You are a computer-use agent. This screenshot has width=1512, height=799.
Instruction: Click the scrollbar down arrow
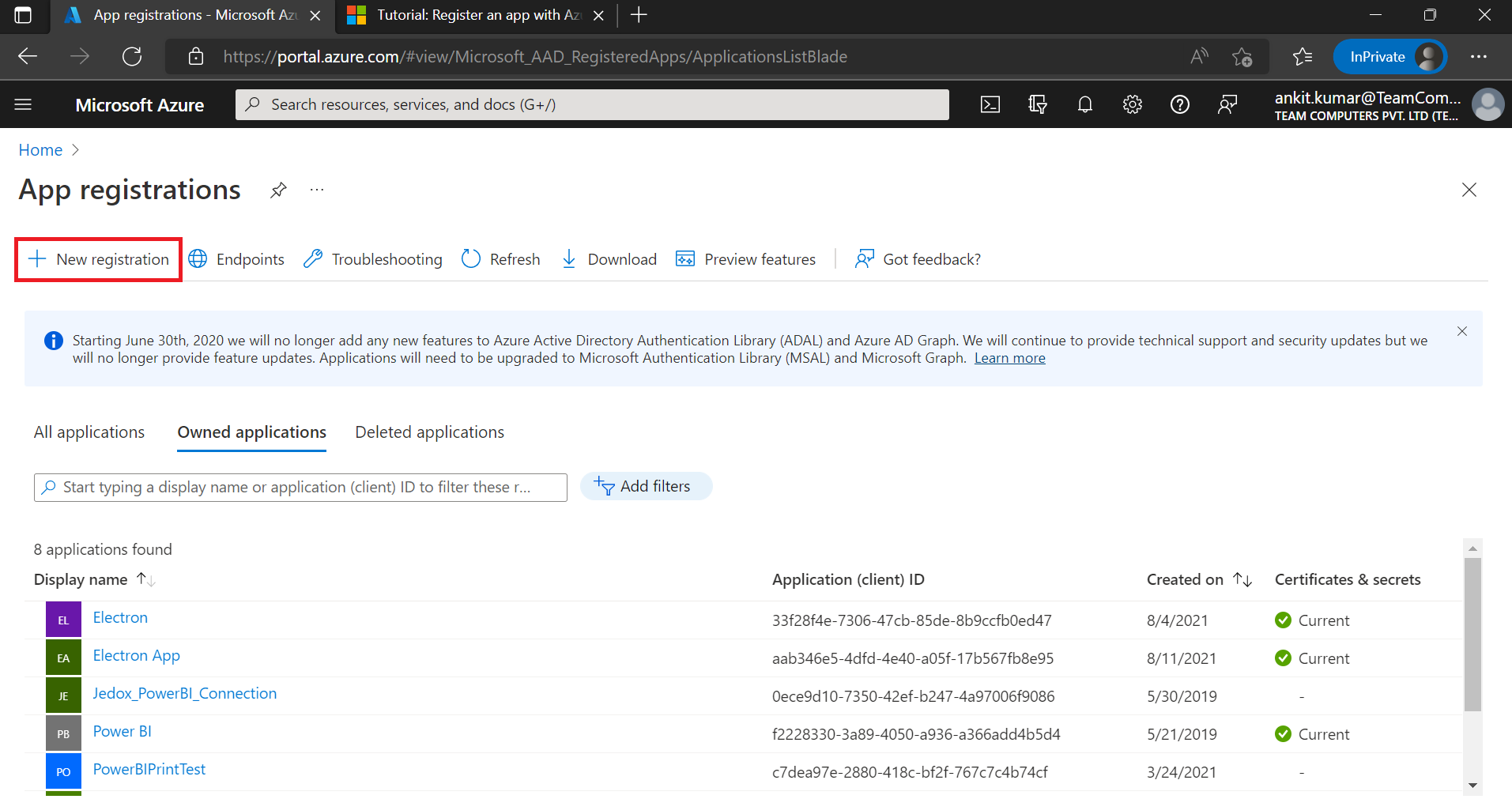(x=1472, y=785)
